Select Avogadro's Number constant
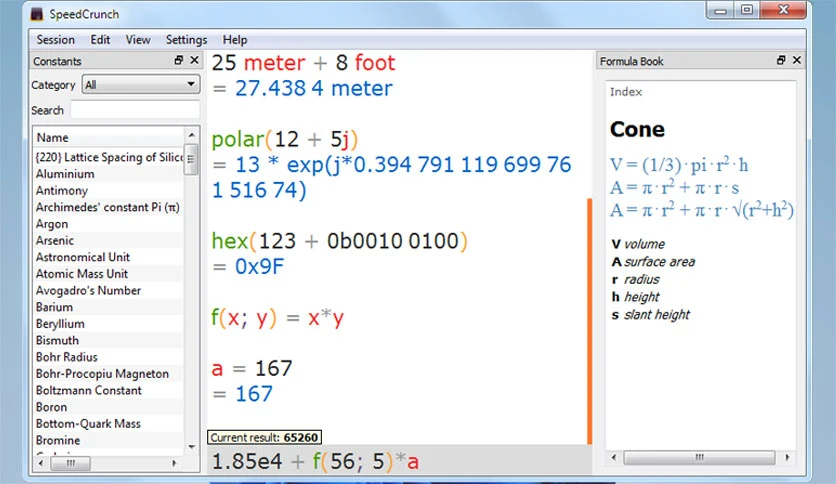 [109, 291]
